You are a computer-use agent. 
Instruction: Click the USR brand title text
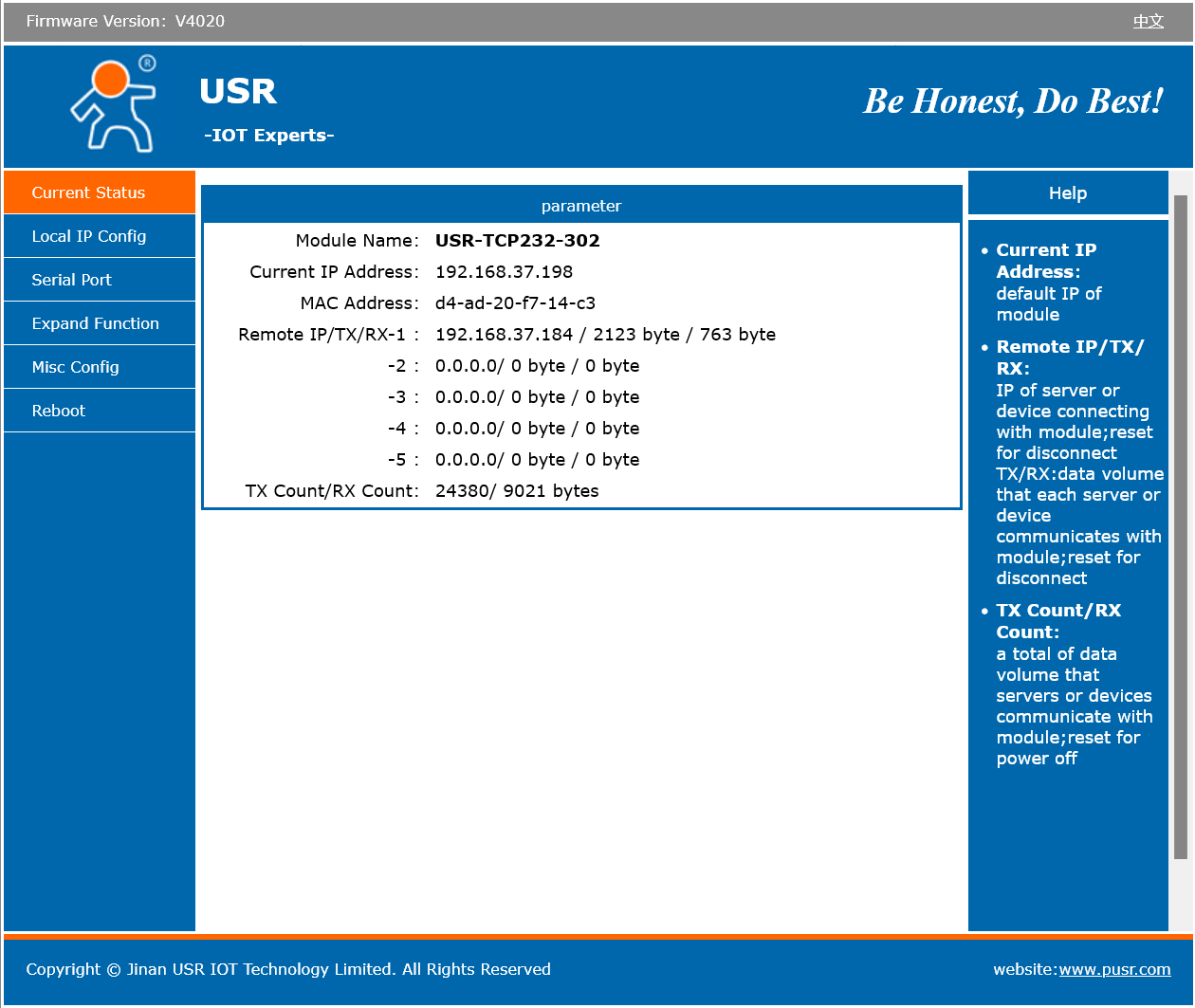click(x=238, y=91)
